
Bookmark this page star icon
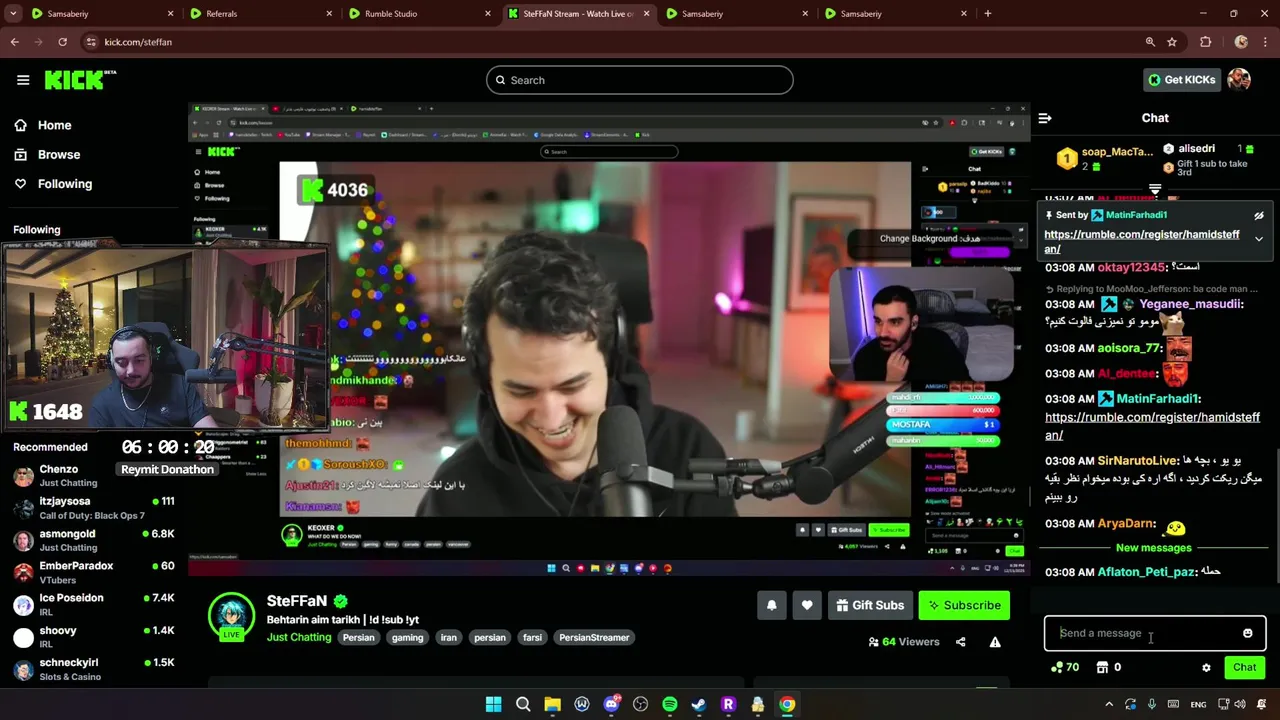[x=1172, y=42]
